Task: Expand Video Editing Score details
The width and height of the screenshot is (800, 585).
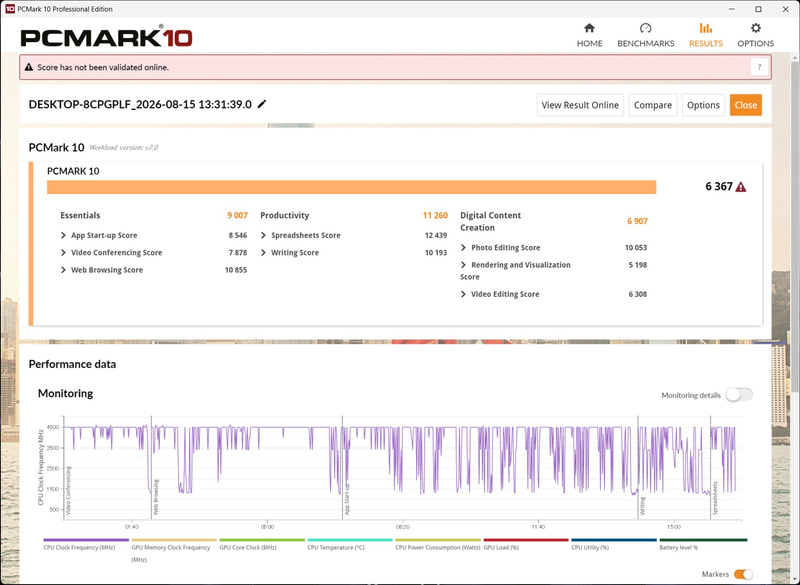Action: (463, 294)
